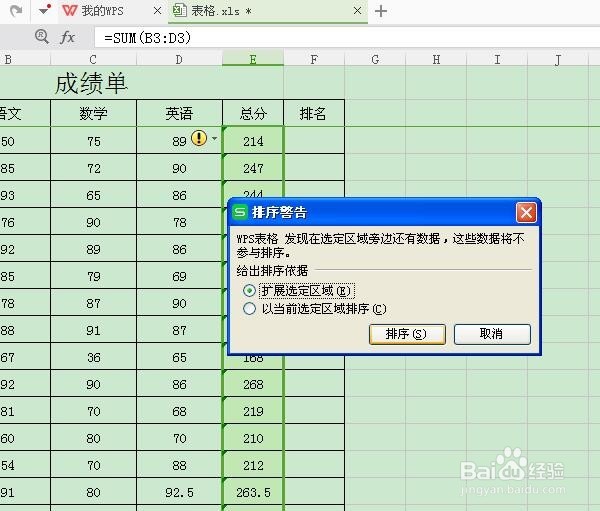Select the total cell 263.5

[x=253, y=492]
